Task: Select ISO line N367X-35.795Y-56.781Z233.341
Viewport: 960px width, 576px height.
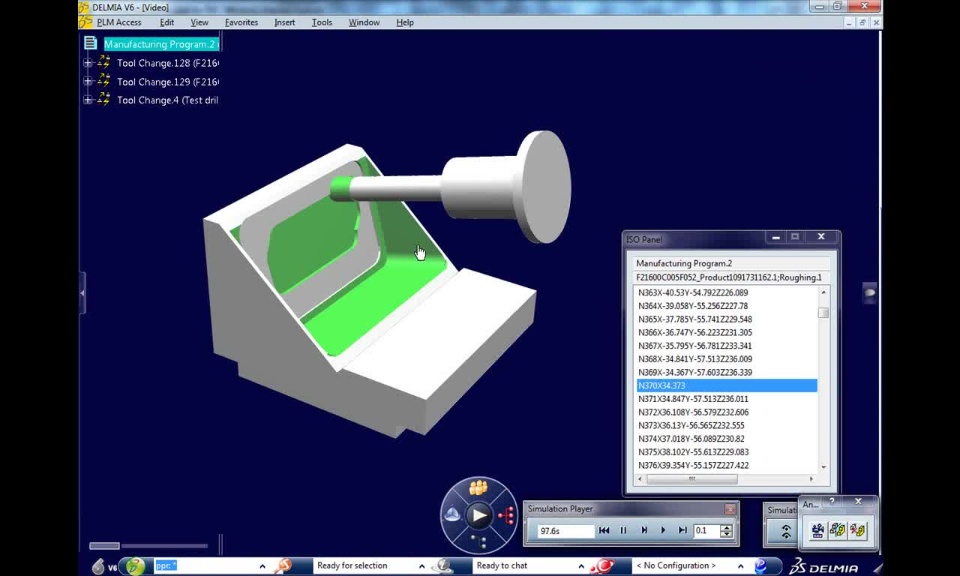Action: [x=727, y=346]
